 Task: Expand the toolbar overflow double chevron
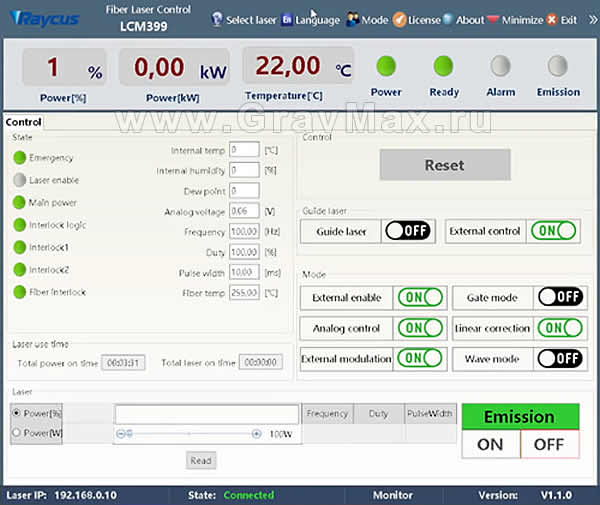593,20
